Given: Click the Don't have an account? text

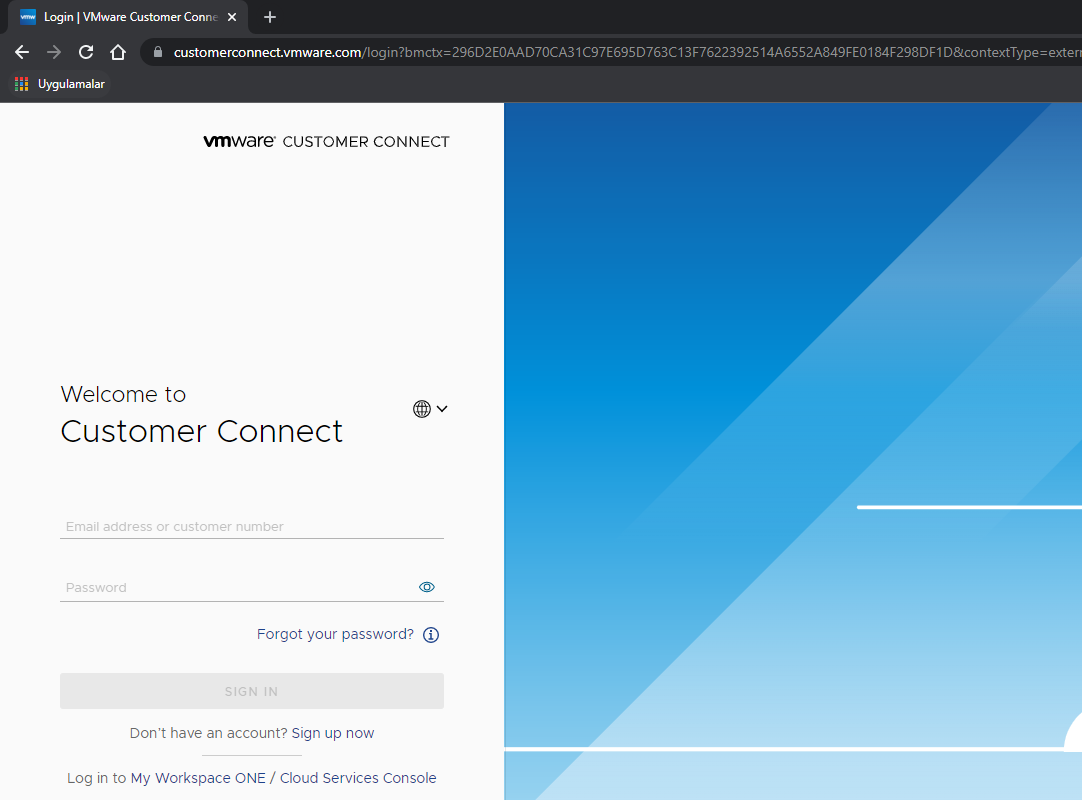Looking at the screenshot, I should tap(208, 733).
